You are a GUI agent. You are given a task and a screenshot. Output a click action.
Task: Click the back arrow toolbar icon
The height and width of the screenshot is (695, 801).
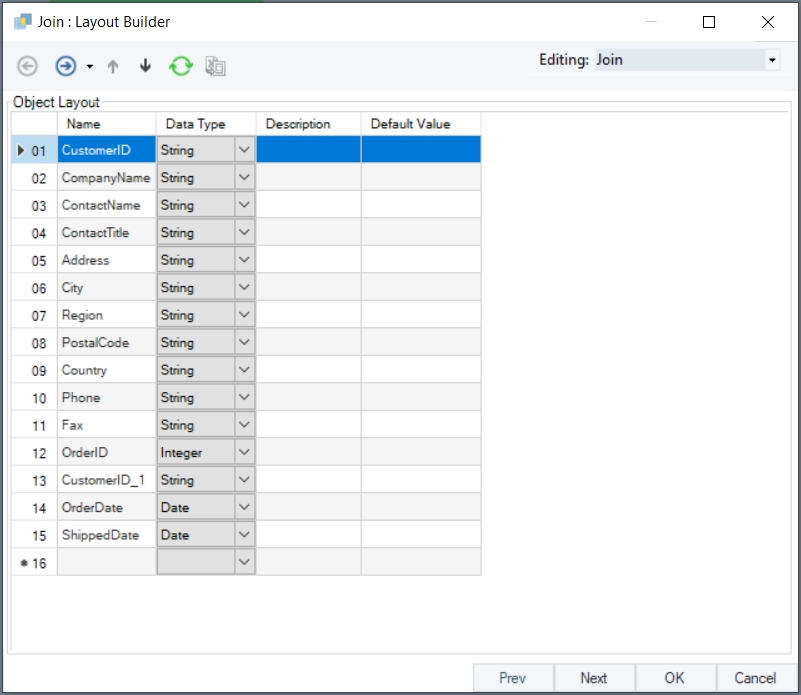(x=28, y=66)
